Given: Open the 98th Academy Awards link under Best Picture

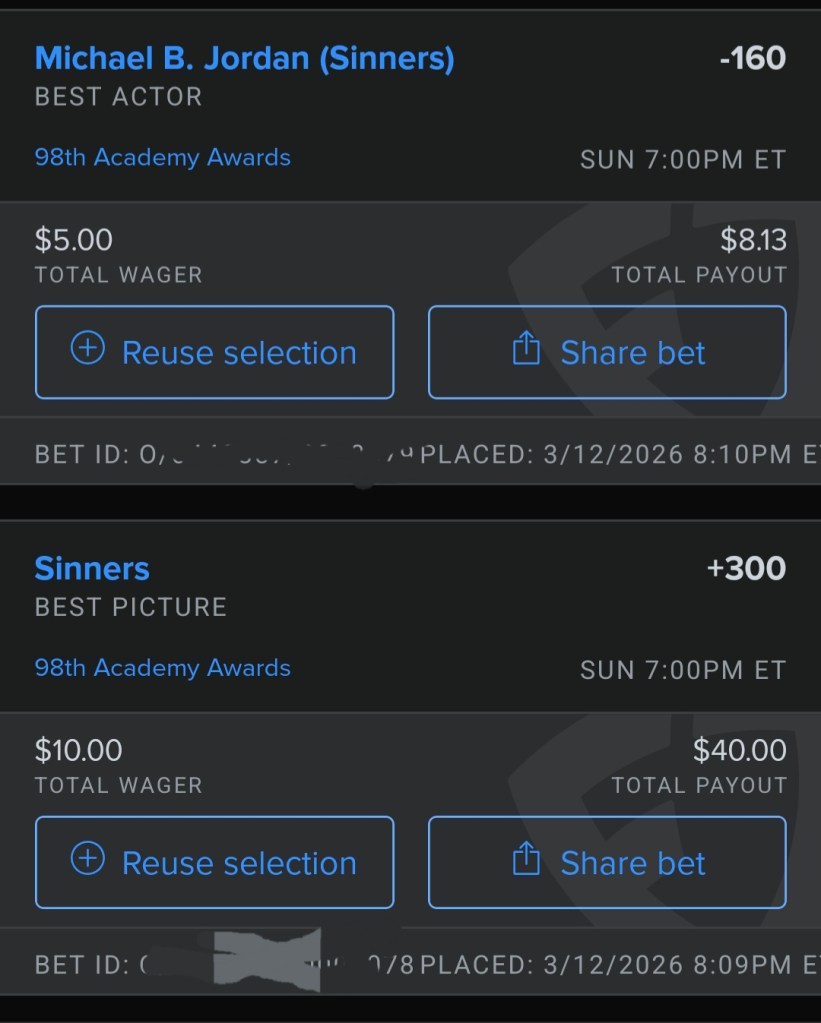Looking at the screenshot, I should pos(163,668).
